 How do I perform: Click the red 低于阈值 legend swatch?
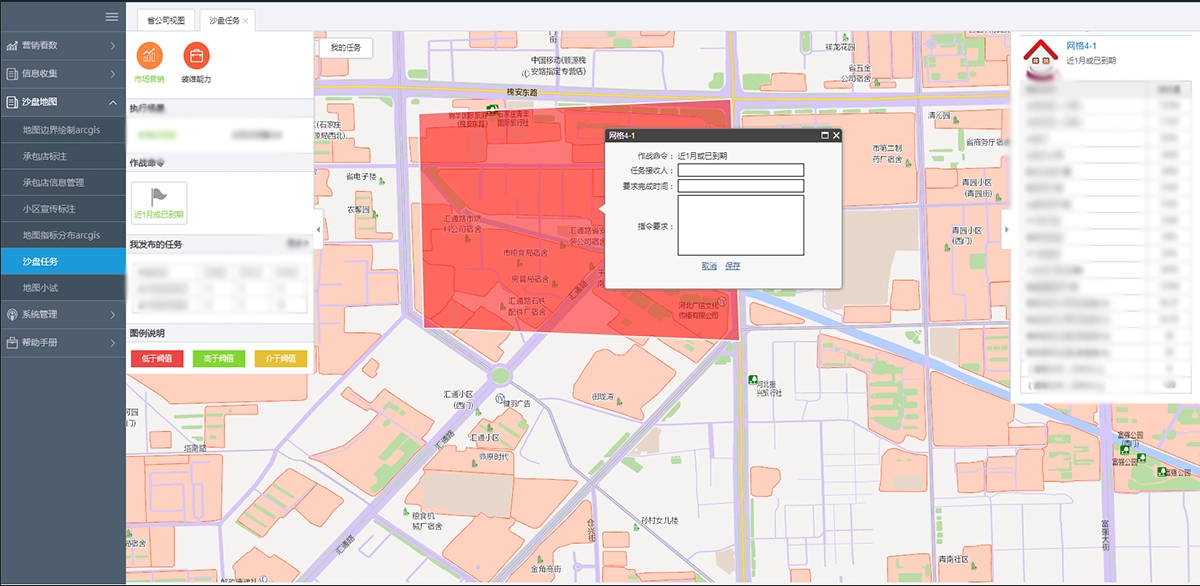click(x=157, y=358)
